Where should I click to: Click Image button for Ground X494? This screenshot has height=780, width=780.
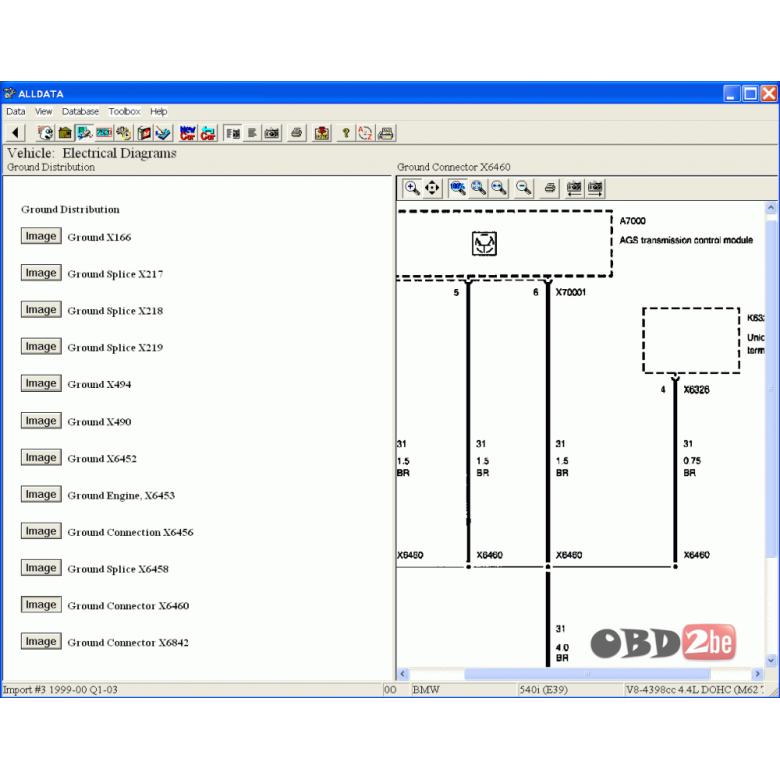click(x=41, y=383)
